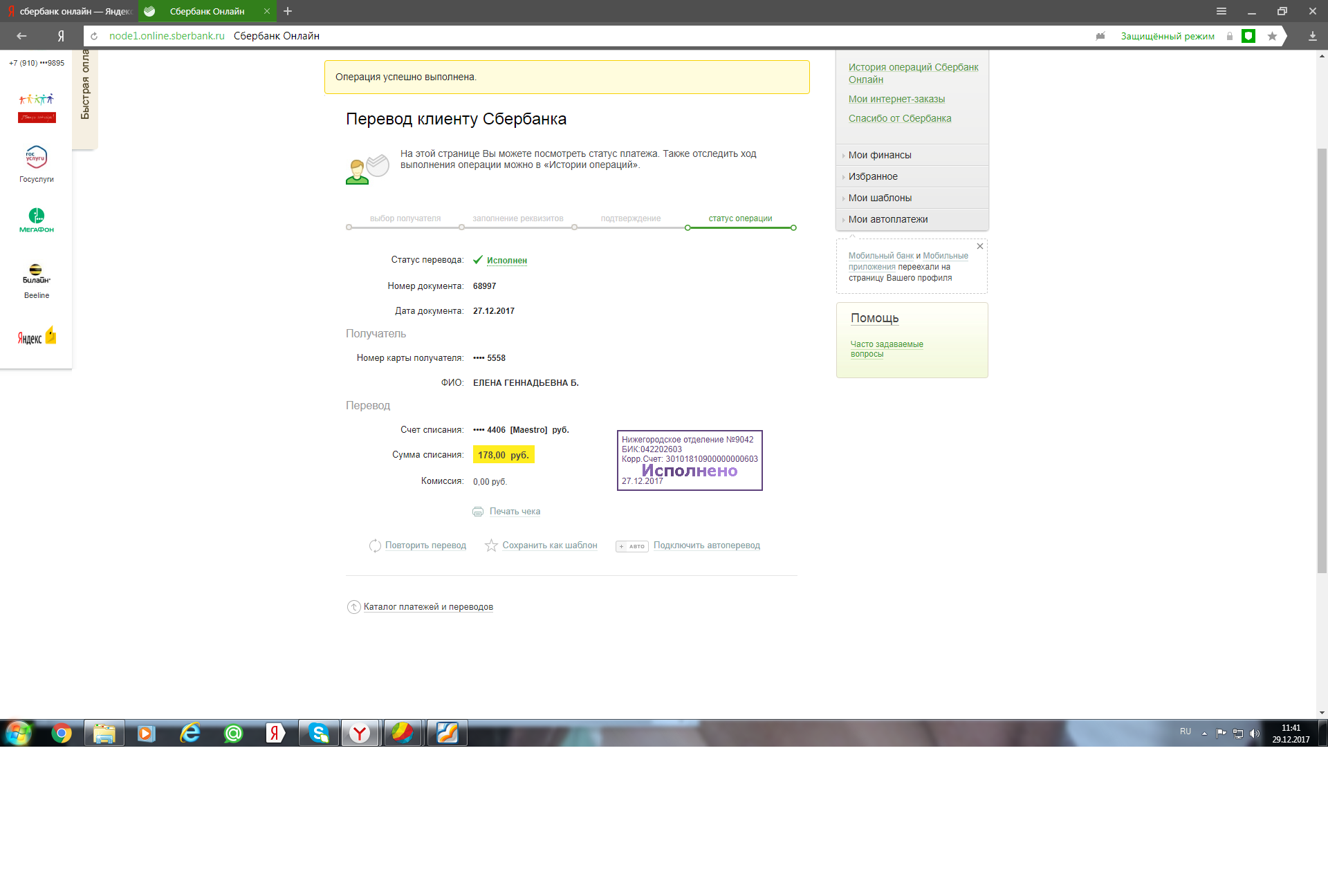Expand the Мои финансы section
Screen dimensions: 1328x896
pyautogui.click(x=880, y=155)
